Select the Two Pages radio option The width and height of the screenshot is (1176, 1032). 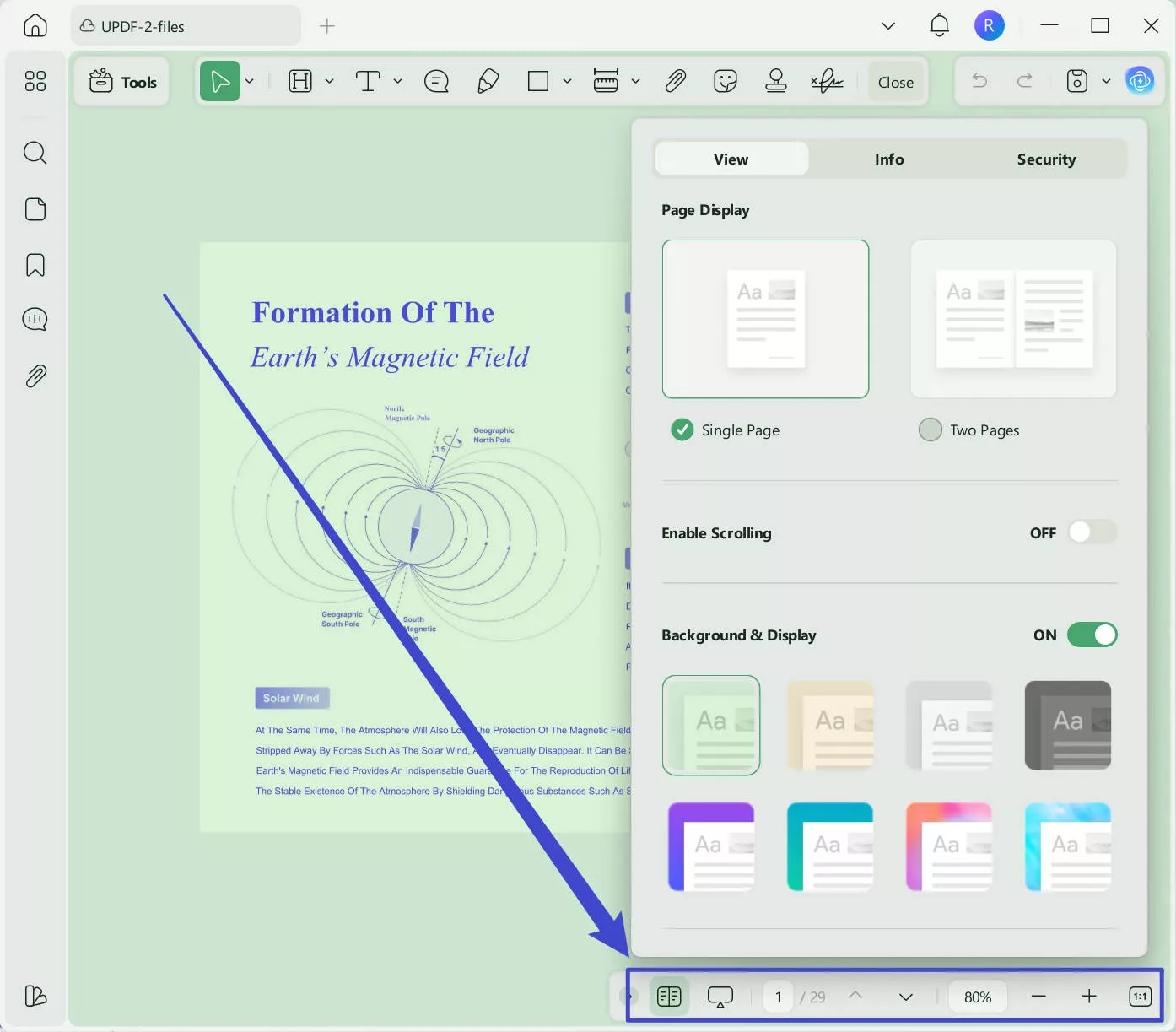coord(931,430)
